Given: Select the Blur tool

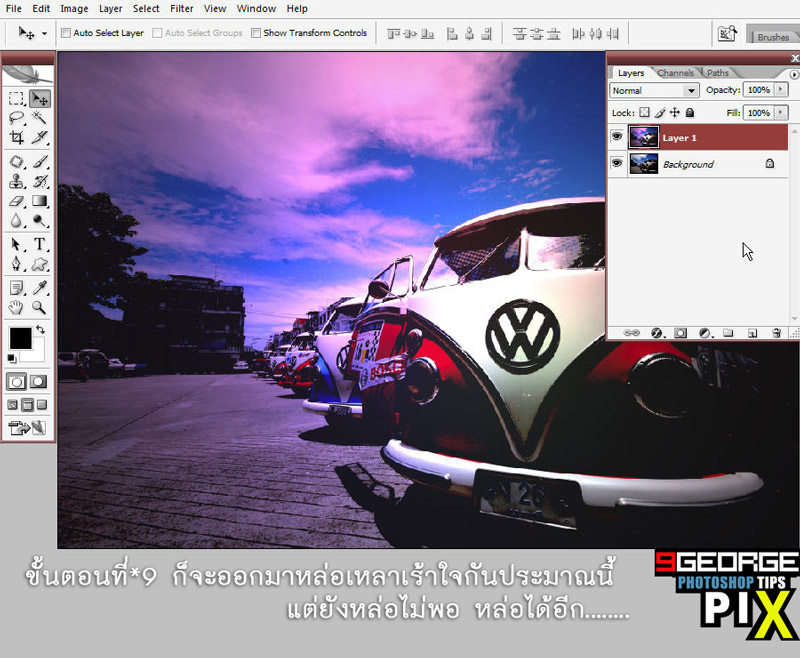Looking at the screenshot, I should point(16,220).
